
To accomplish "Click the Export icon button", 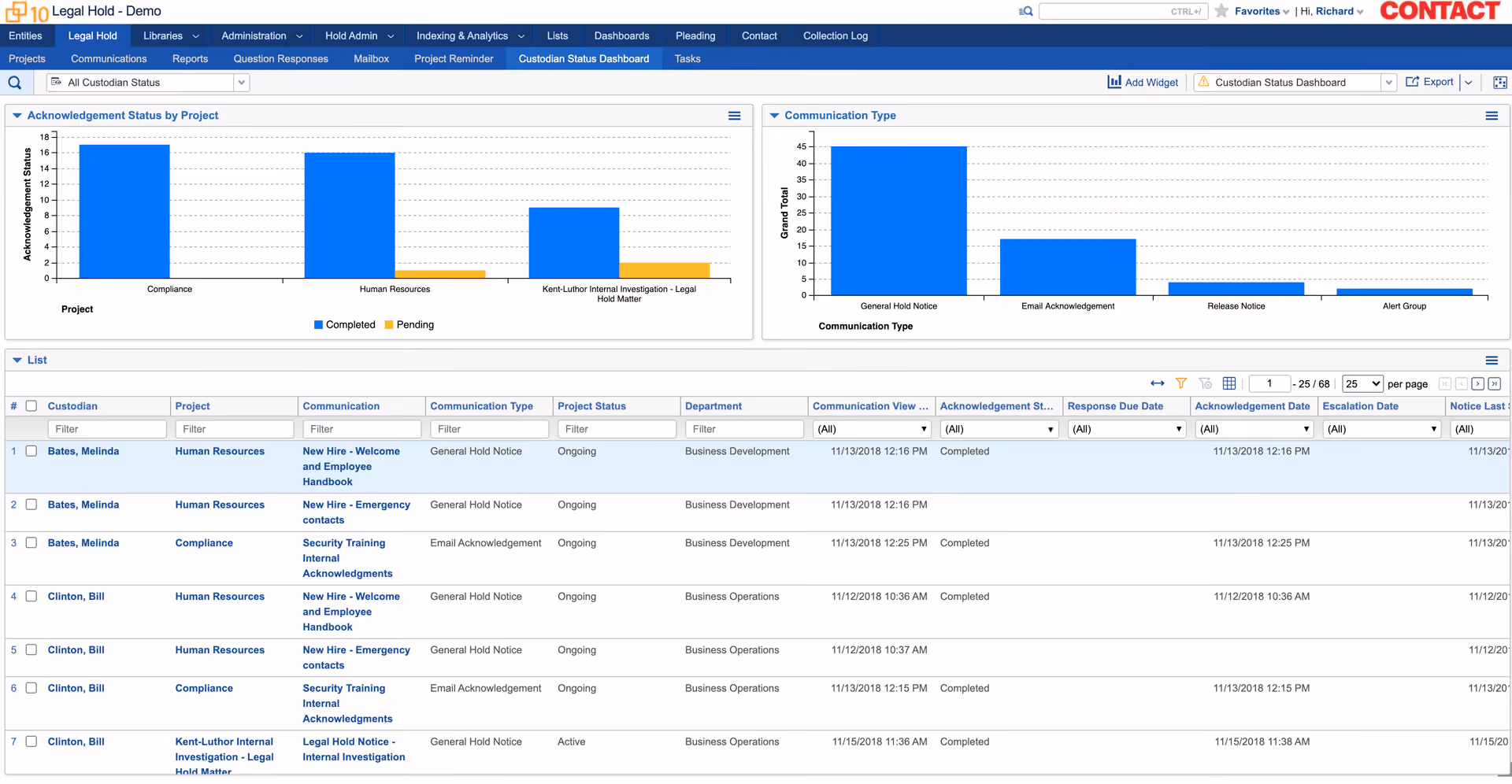I will (x=1413, y=82).
